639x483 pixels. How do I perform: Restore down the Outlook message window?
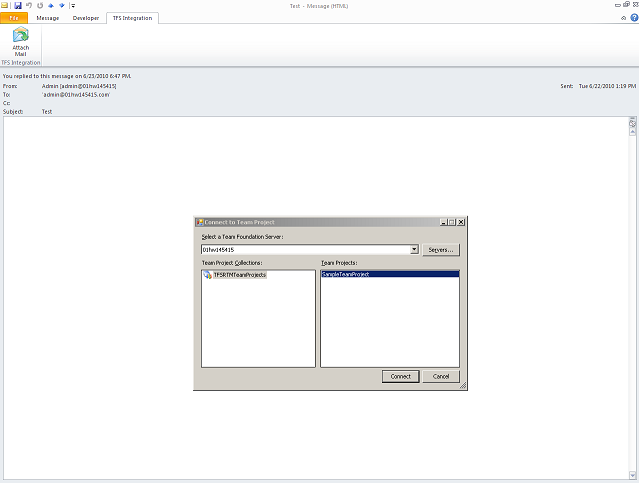tap(626, 5)
